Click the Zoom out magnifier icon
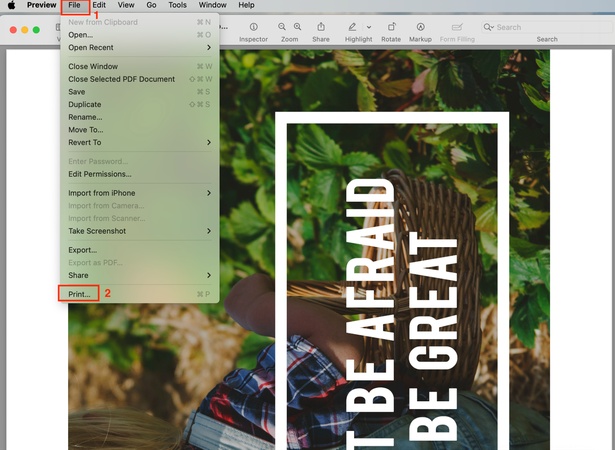The image size is (615, 450). point(282,27)
